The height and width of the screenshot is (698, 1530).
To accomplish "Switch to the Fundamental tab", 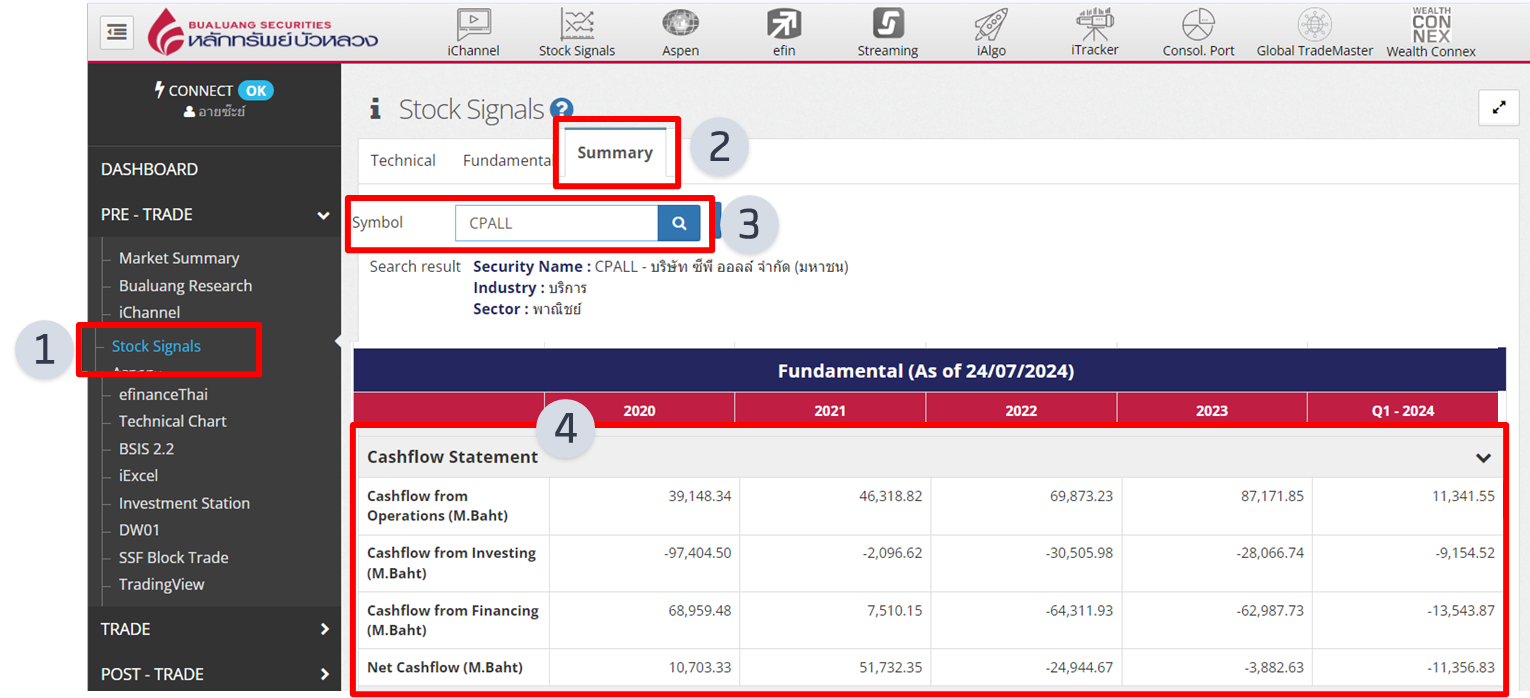I will pos(507,160).
